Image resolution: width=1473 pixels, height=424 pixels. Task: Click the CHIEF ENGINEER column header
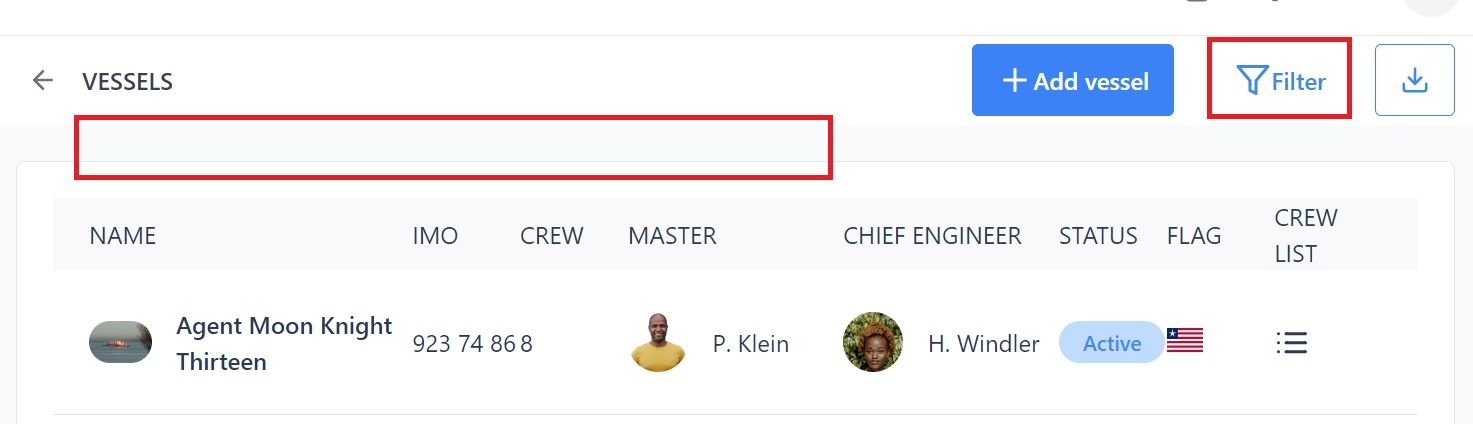(932, 236)
